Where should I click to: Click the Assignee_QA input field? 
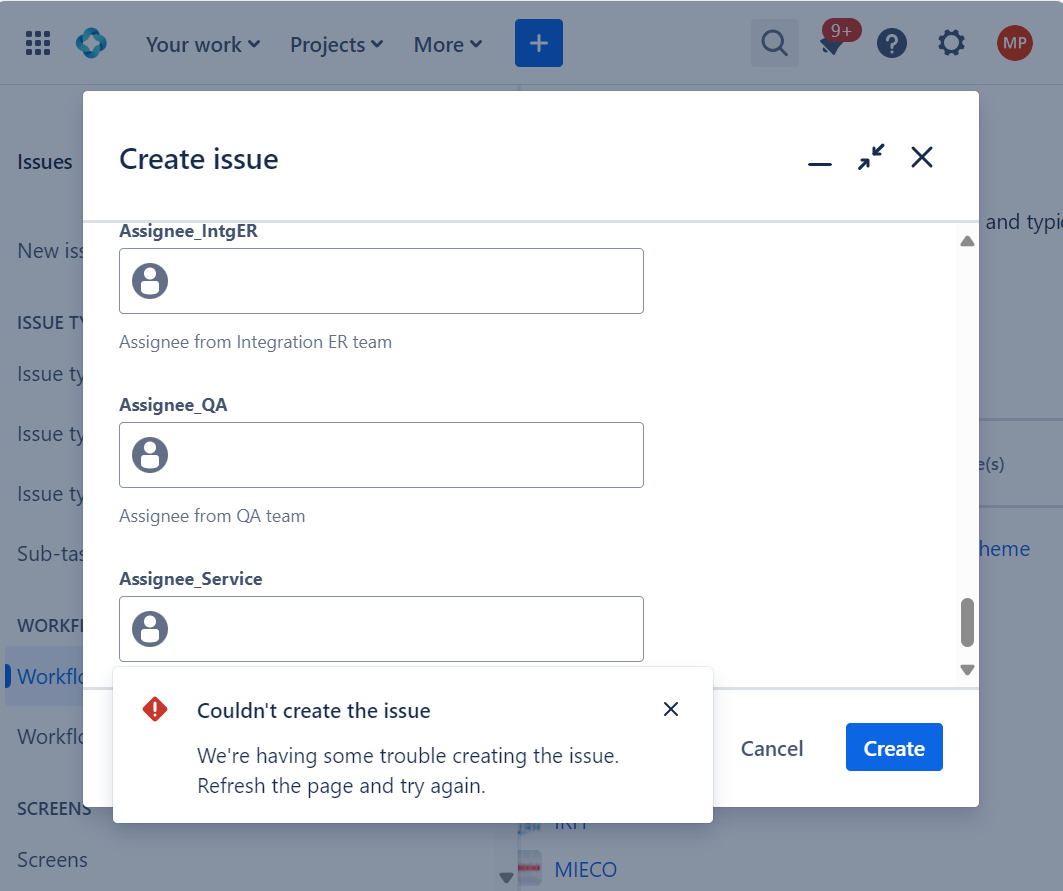pos(382,455)
